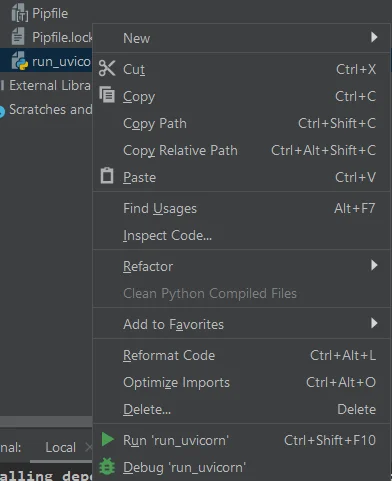Expand the Refactor submenu arrow
This screenshot has width=392, height=481.
pos(374,265)
